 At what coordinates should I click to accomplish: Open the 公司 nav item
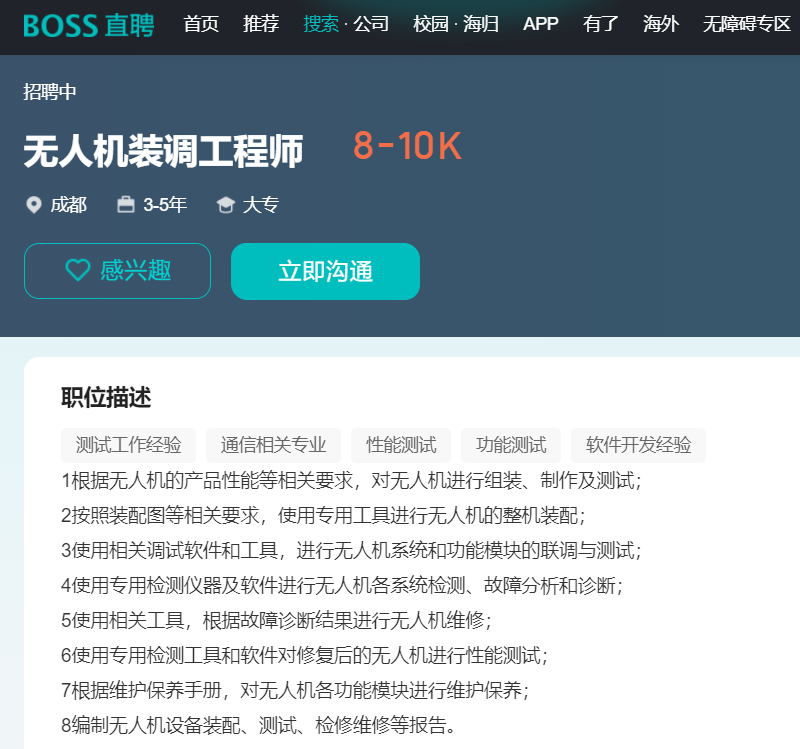coord(371,24)
